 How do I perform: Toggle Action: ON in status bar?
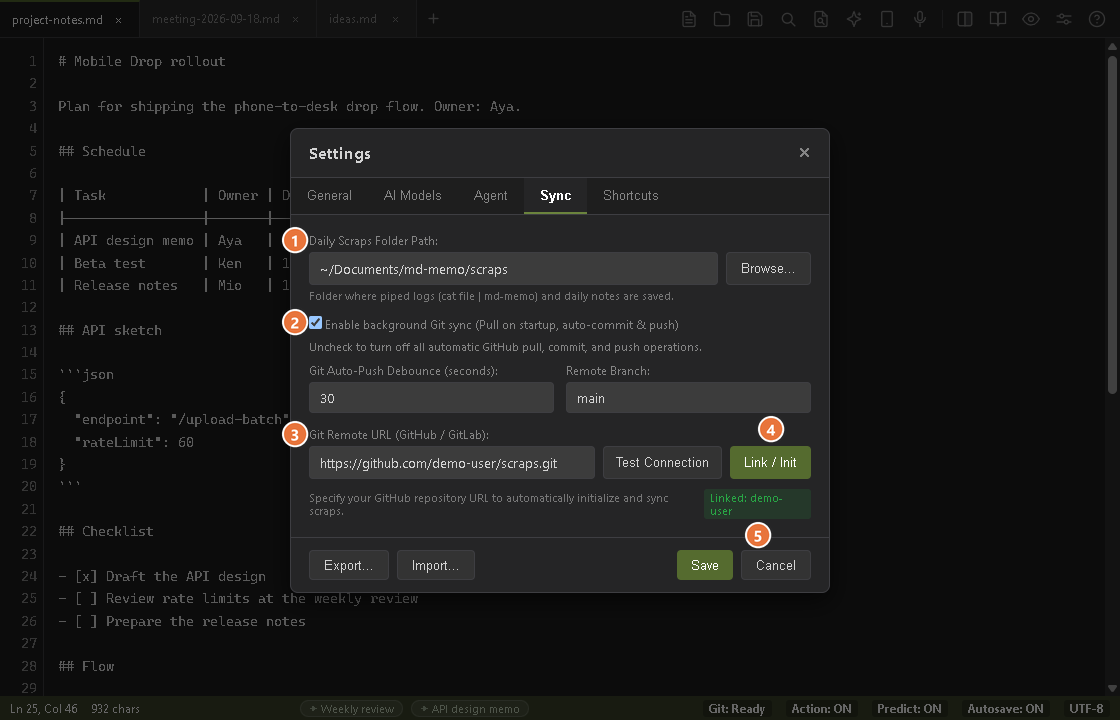[x=821, y=709]
